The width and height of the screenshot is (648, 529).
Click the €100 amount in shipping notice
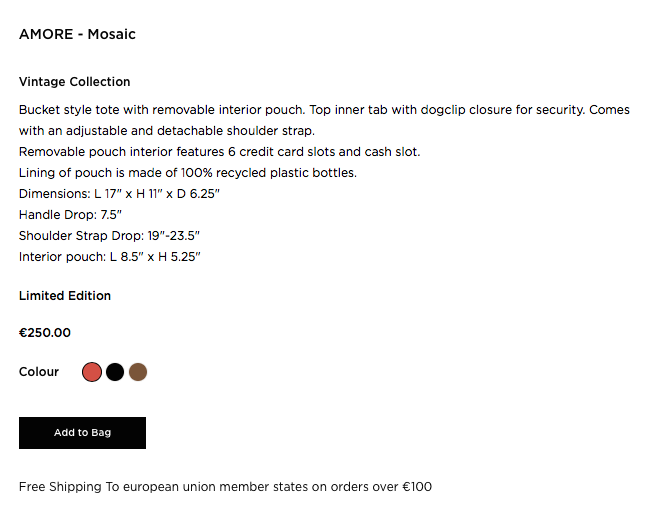pyautogui.click(x=416, y=487)
